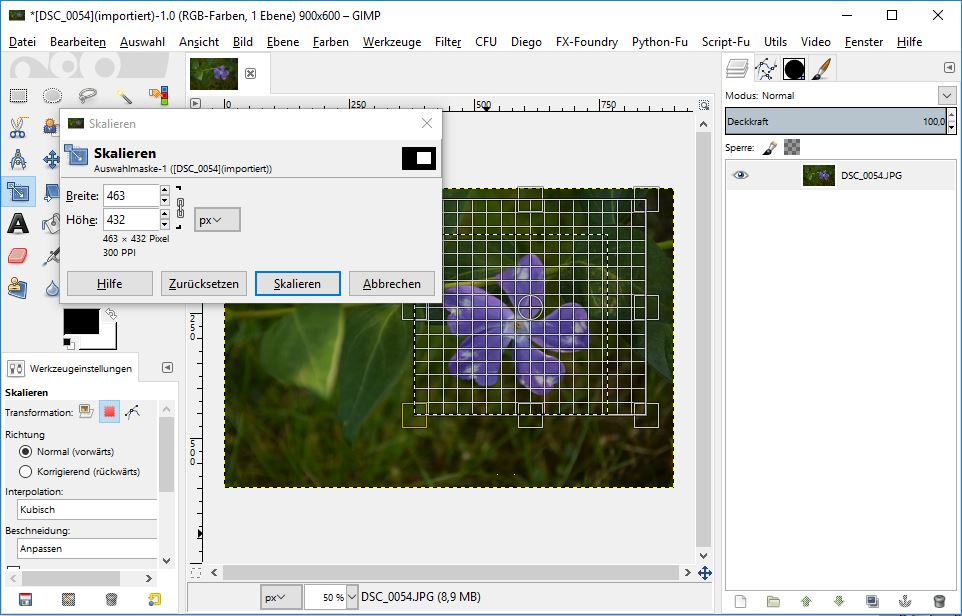Click the Zurücksetzen button

[204, 284]
